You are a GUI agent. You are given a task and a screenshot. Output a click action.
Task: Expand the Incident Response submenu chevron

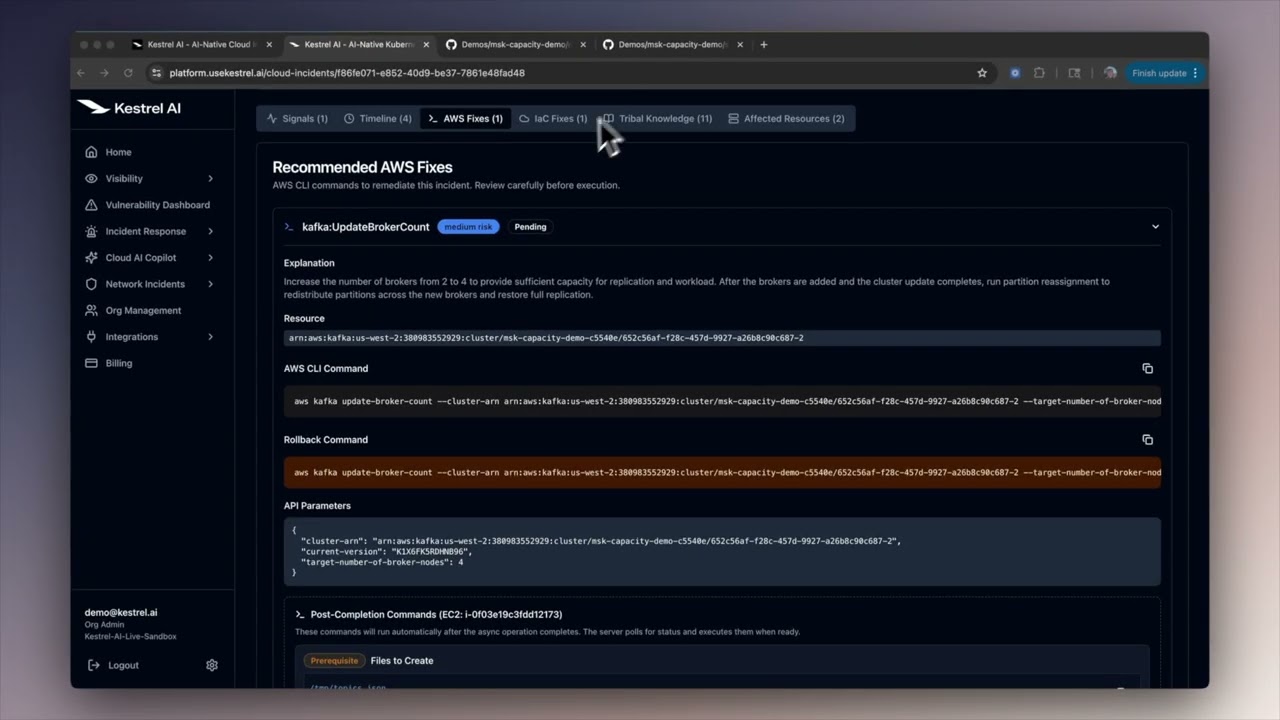[210, 231]
